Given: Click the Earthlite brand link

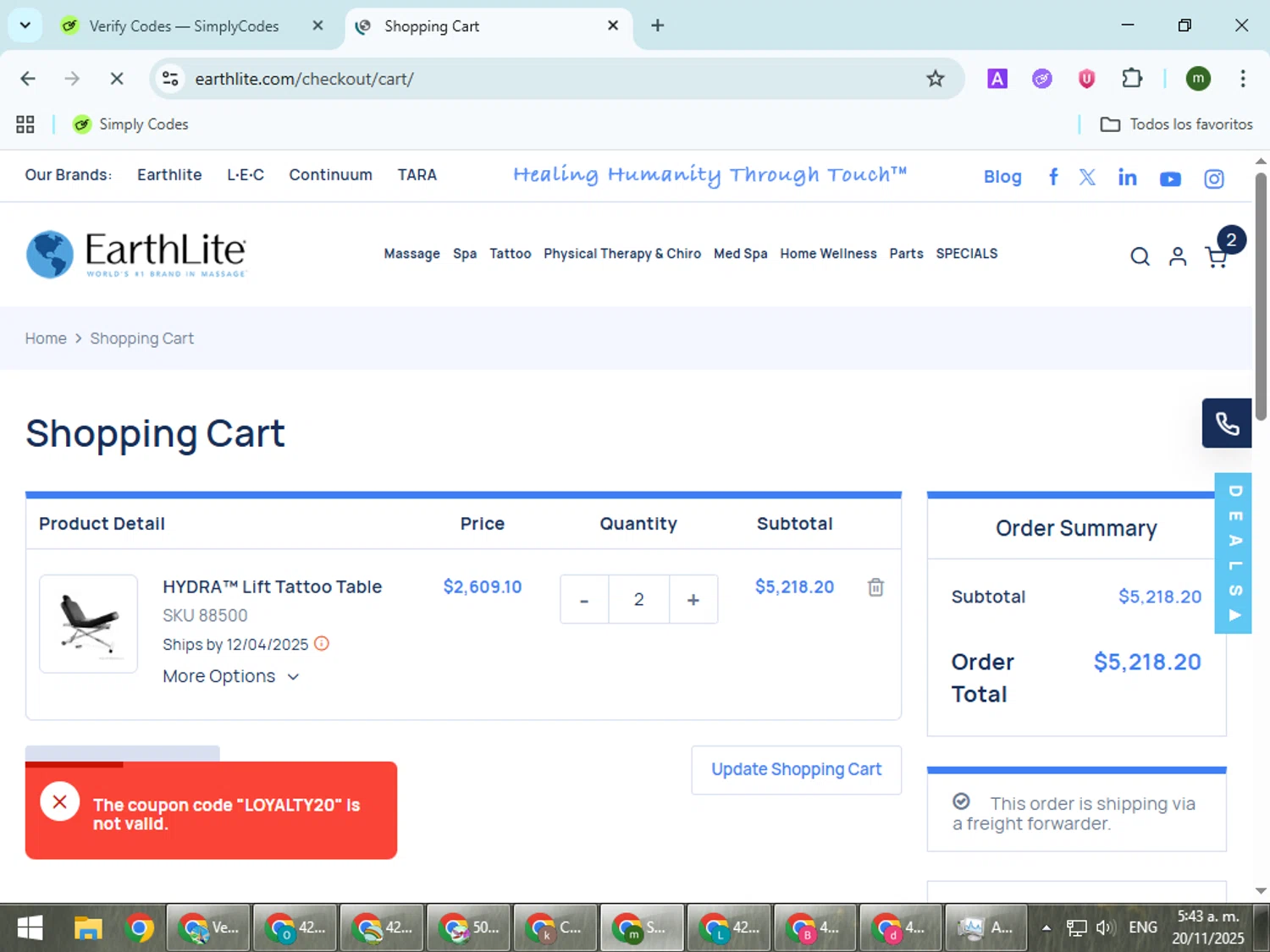Looking at the screenshot, I should tap(169, 174).
